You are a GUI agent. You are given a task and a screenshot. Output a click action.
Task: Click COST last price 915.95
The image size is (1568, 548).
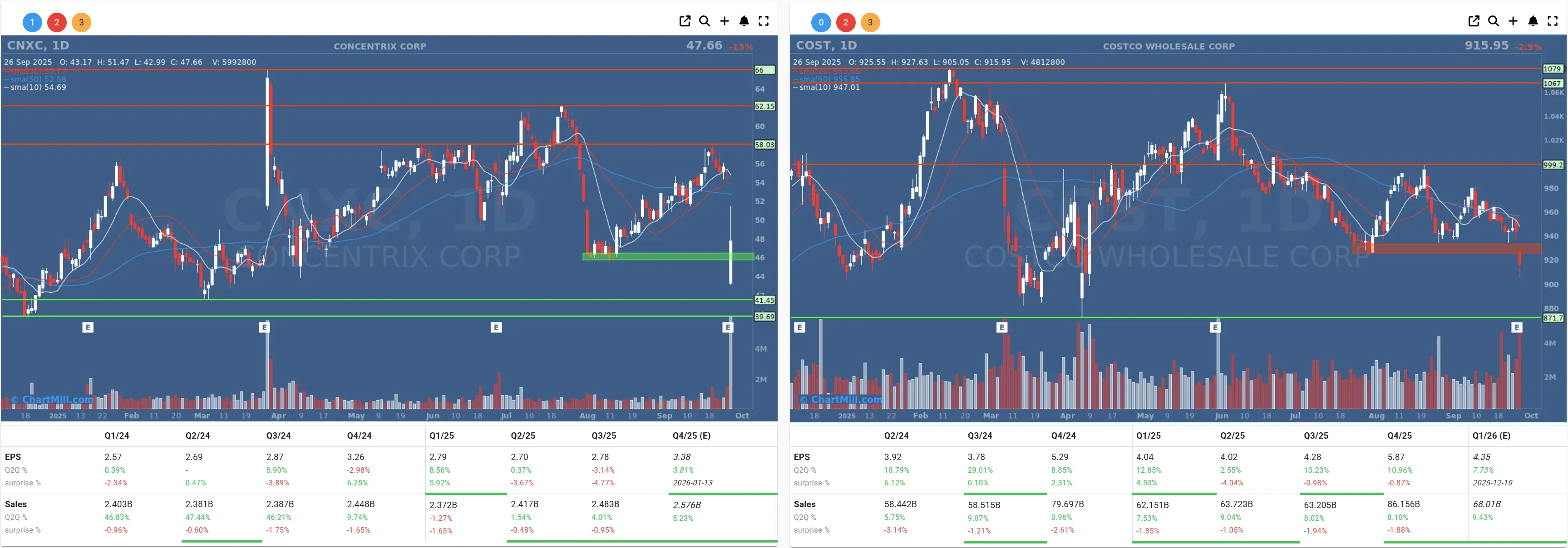[x=1486, y=45]
